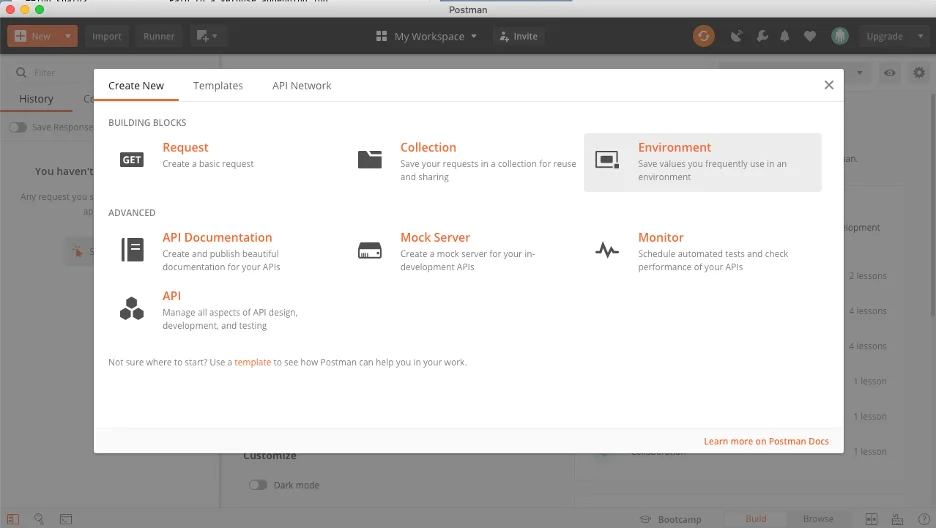Click the Upgrade button
The height and width of the screenshot is (528, 936).
click(884, 36)
